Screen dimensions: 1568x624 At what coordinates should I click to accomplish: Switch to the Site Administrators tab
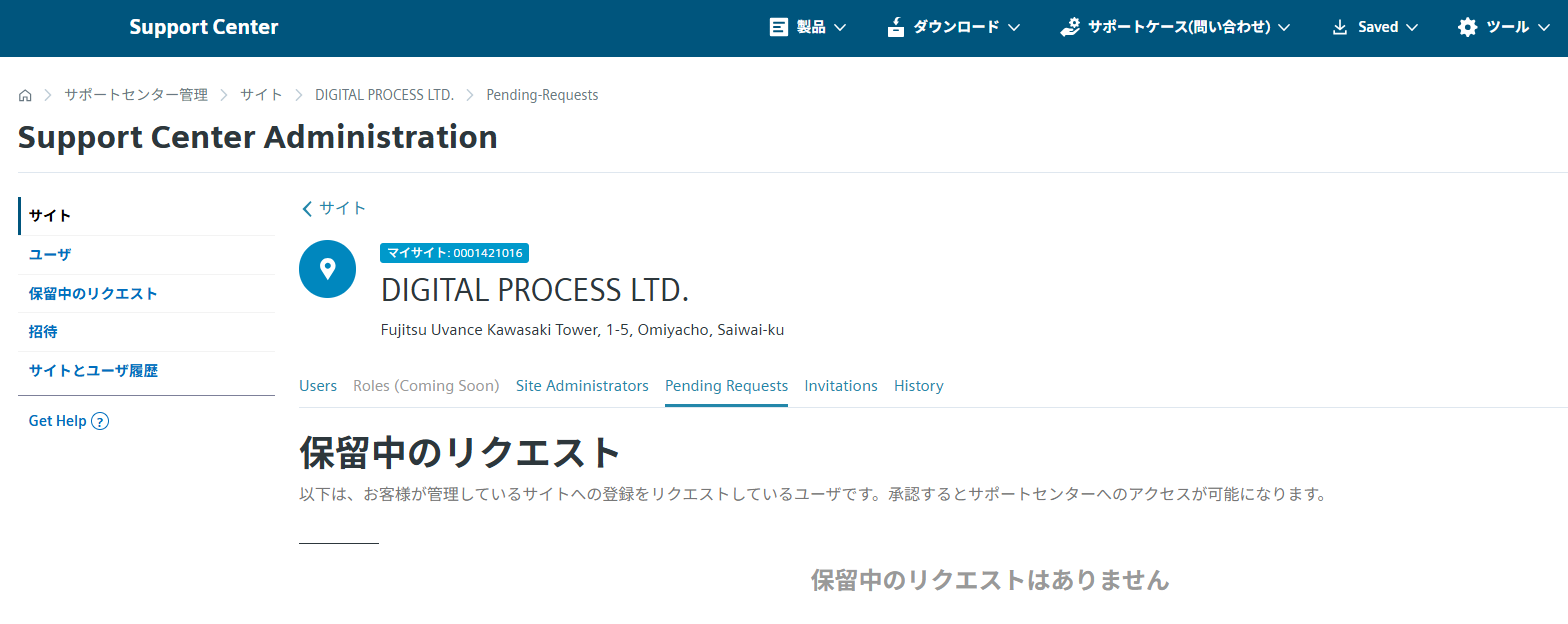582,386
